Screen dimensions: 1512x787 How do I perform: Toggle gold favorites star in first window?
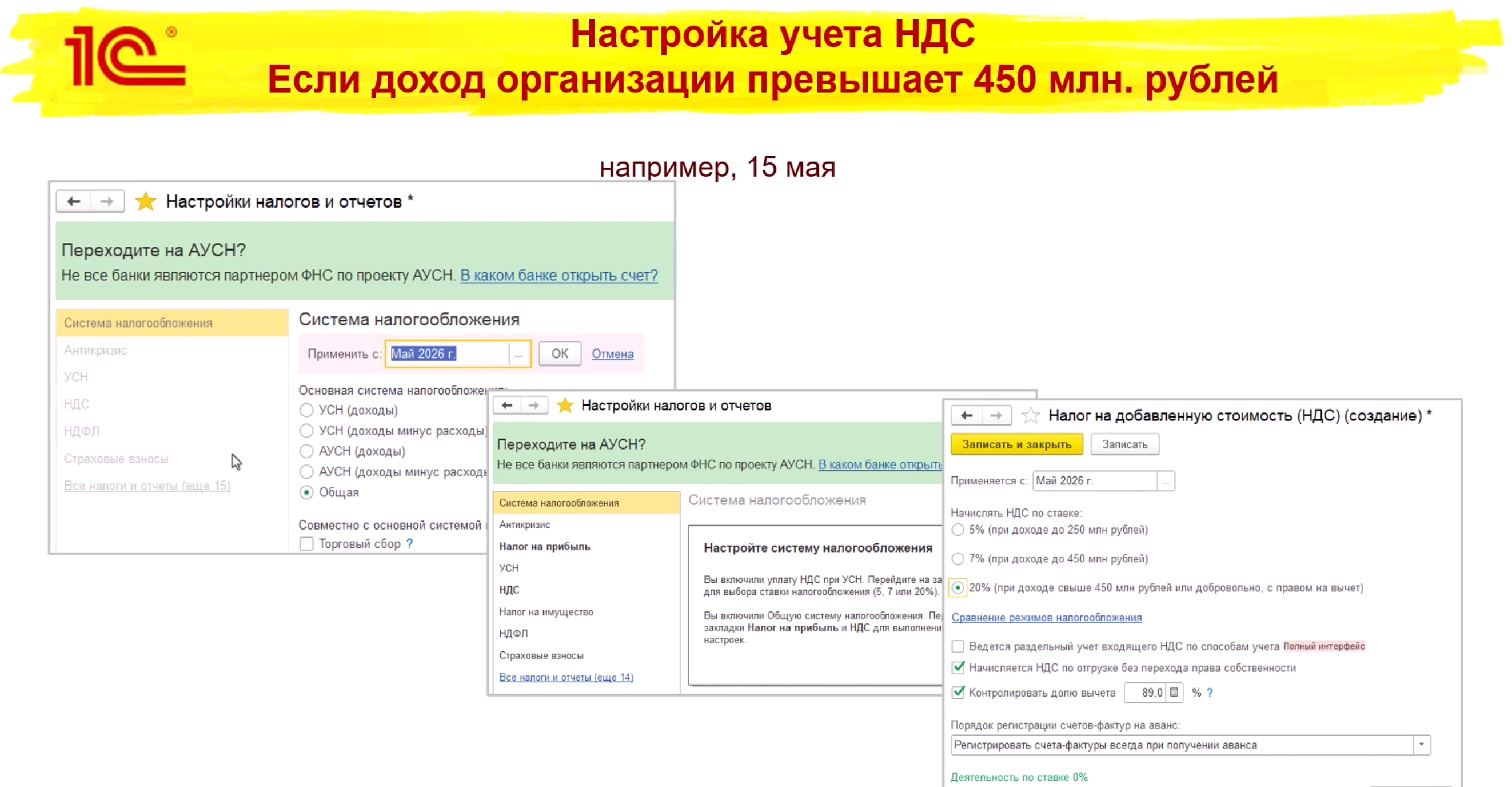145,201
